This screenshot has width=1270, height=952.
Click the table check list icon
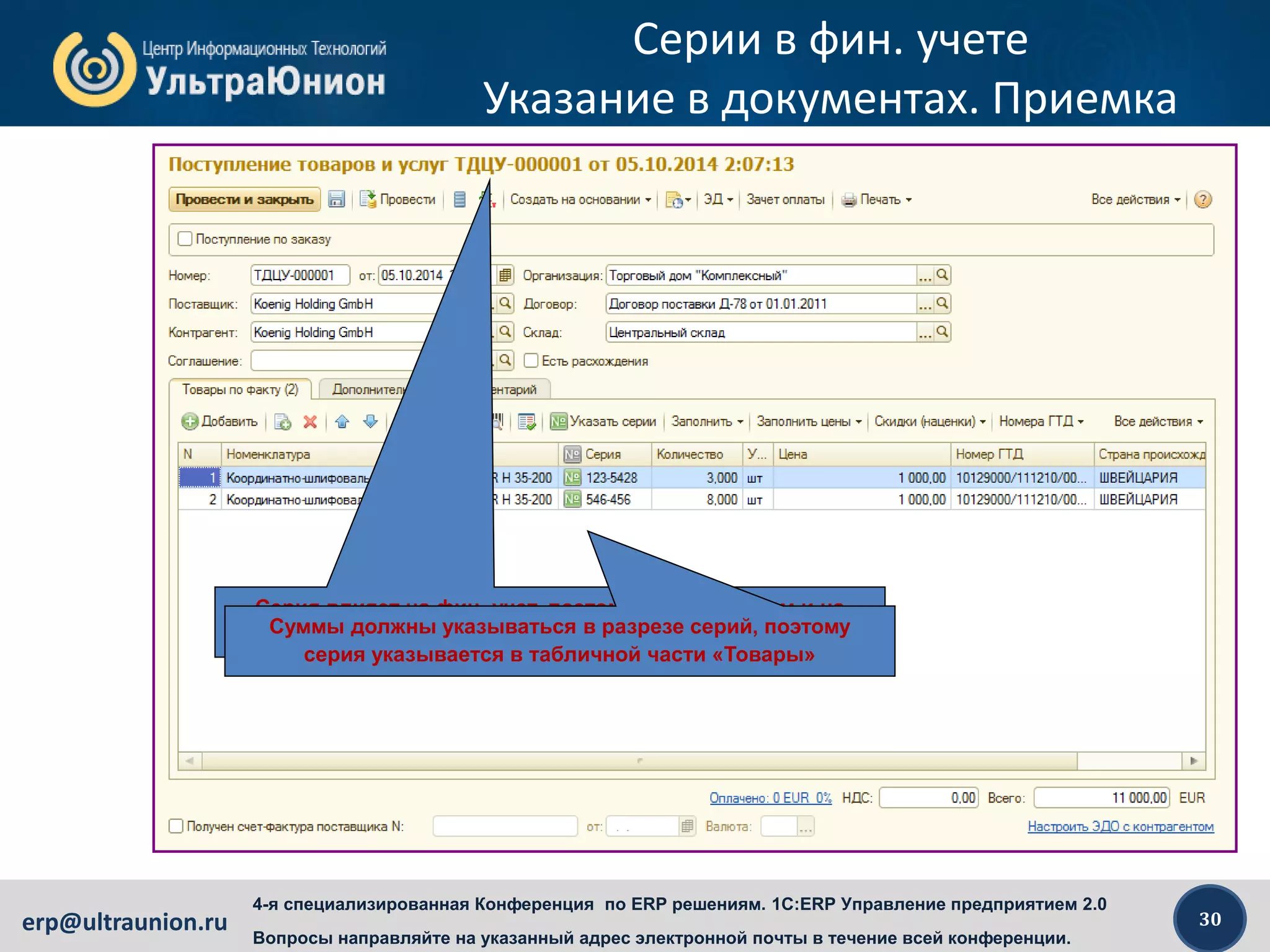tap(526, 421)
